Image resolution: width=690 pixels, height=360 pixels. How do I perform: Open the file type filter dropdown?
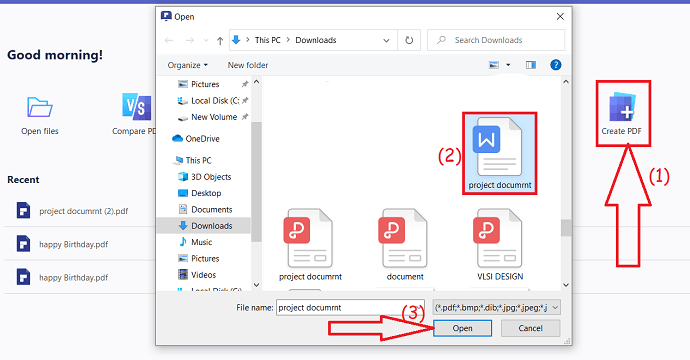coord(496,308)
